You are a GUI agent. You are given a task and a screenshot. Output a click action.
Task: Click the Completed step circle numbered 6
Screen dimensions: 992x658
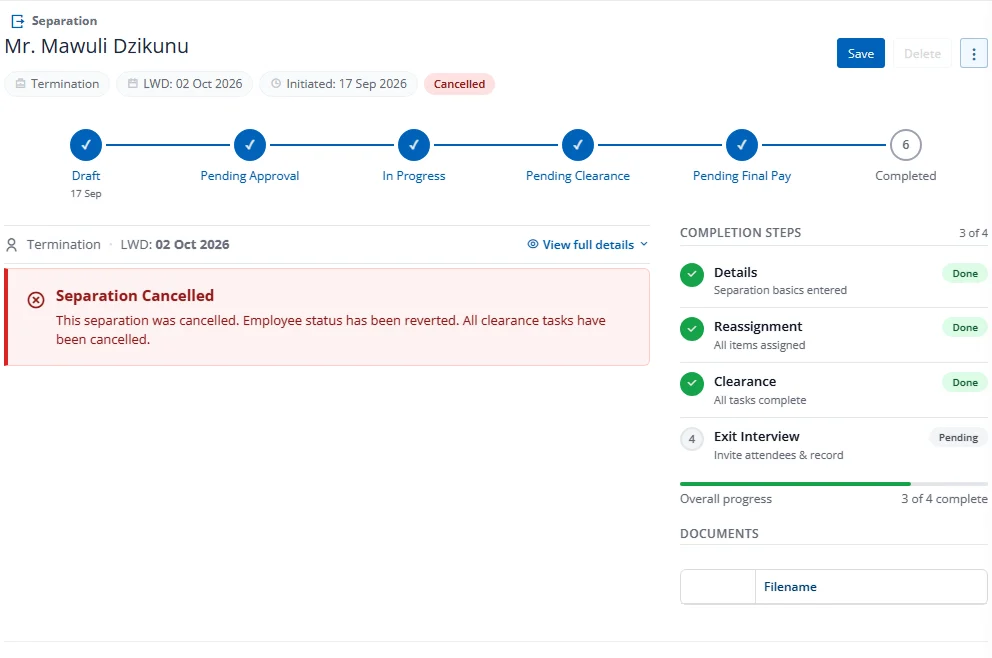[905, 145]
